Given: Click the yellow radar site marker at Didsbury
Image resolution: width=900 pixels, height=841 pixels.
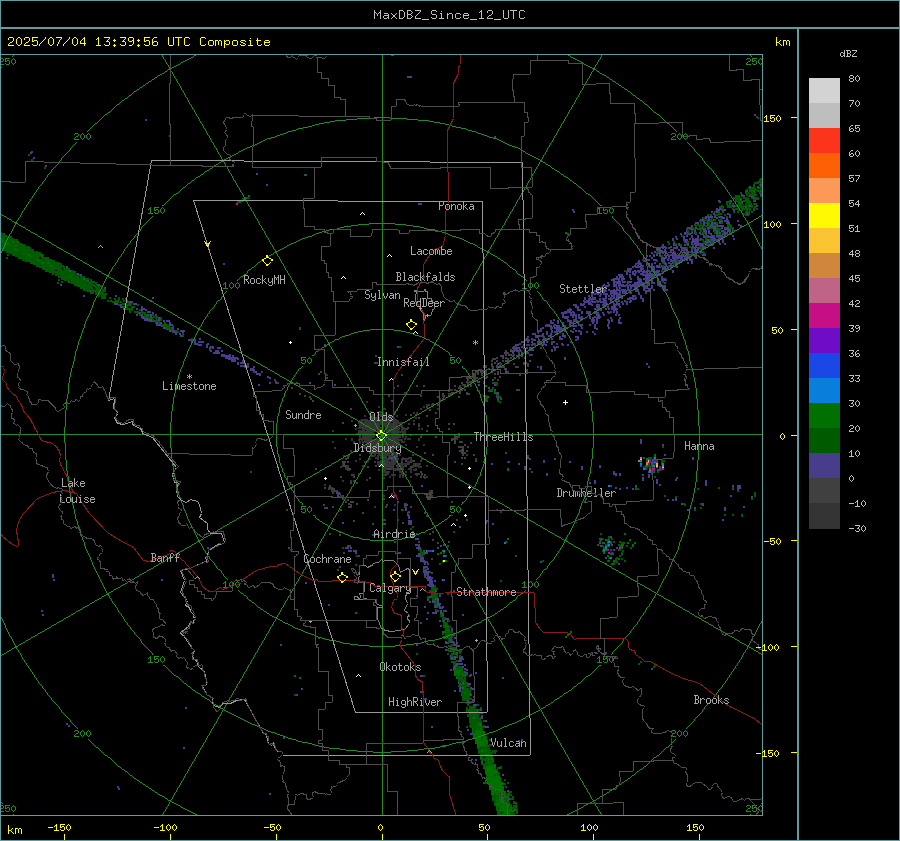Looking at the screenshot, I should coord(382,436).
